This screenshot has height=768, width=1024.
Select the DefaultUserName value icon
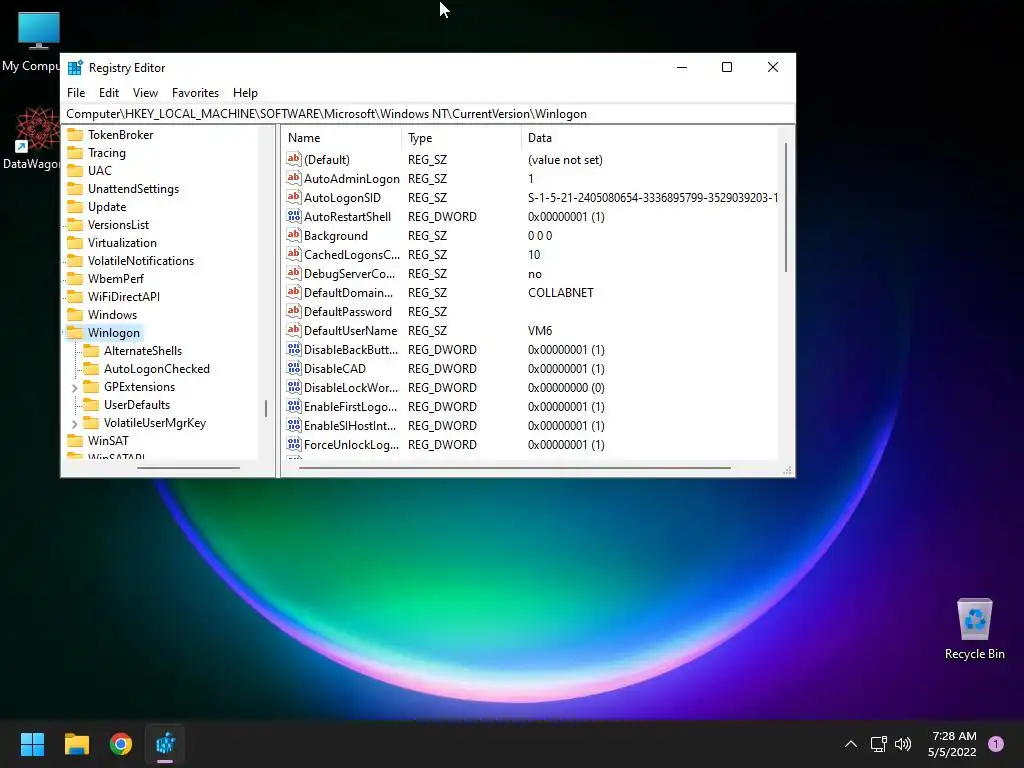294,330
